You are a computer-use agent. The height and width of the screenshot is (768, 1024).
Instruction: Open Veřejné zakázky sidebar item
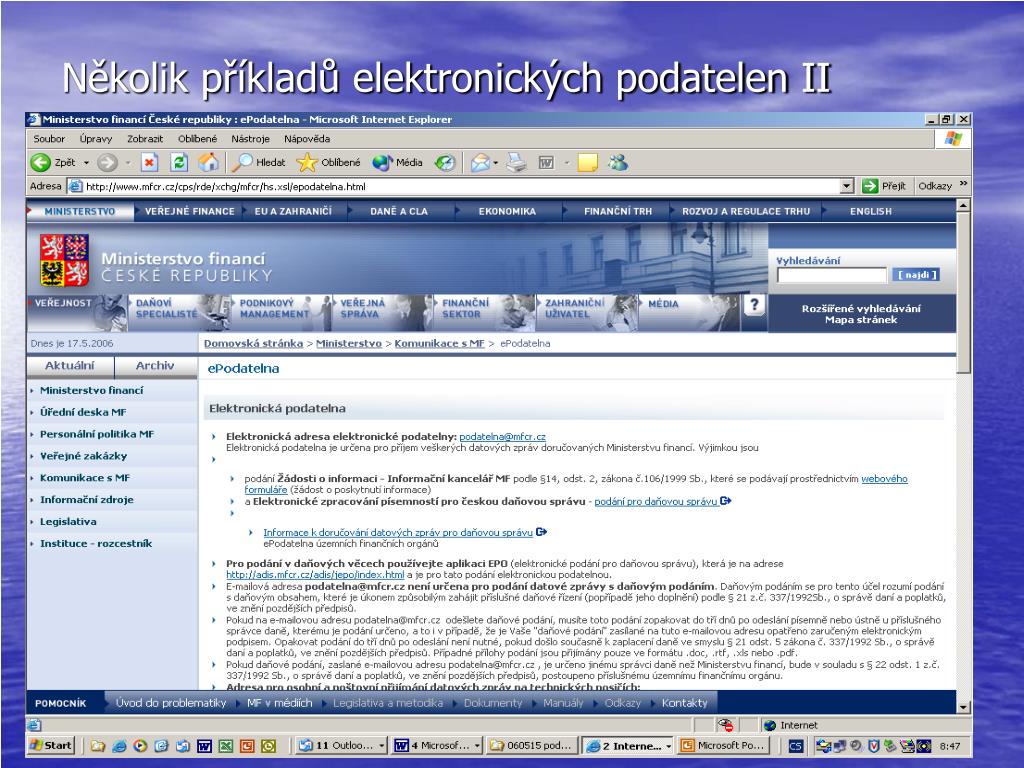pyautogui.click(x=84, y=456)
